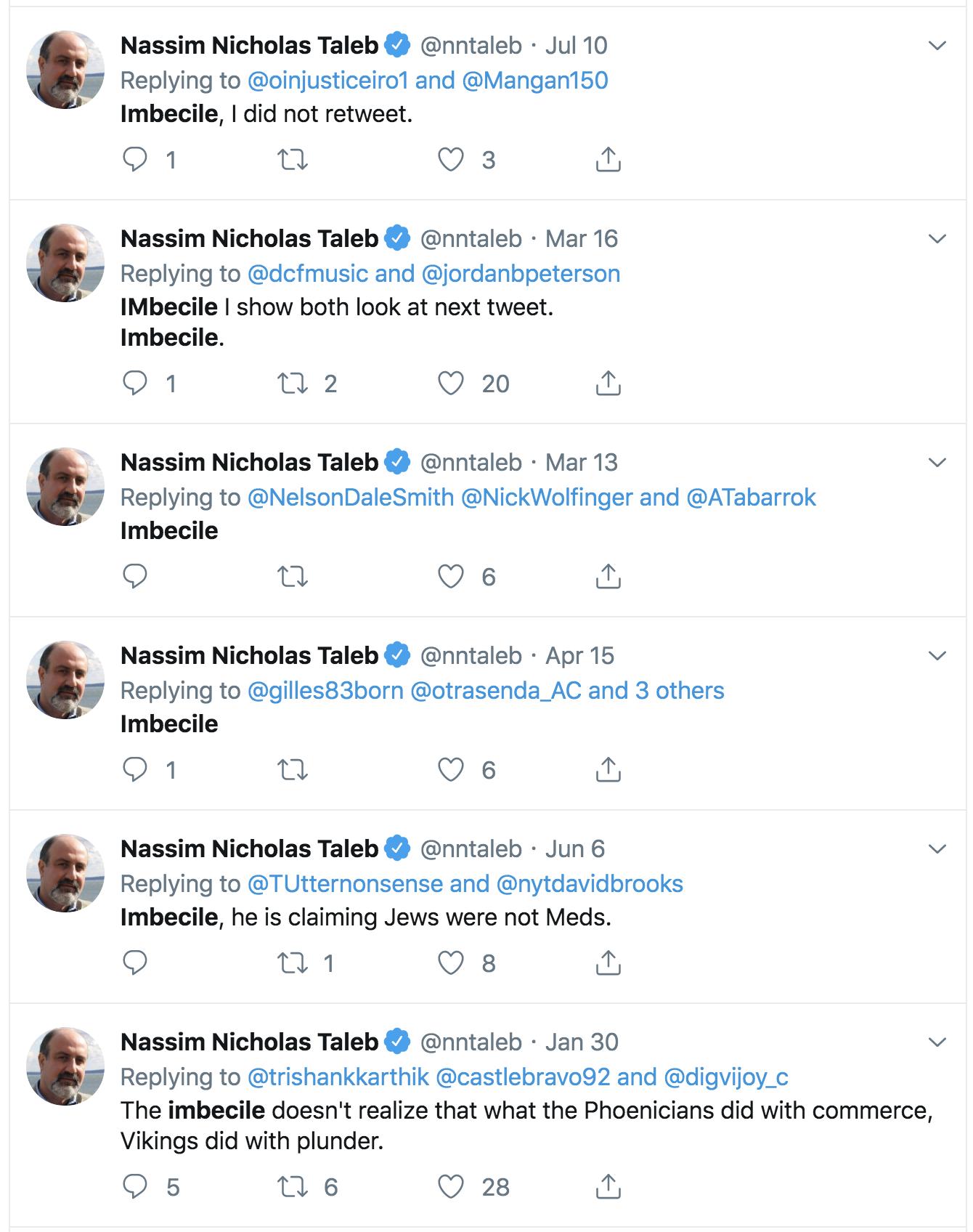Like the Jan 30 tweet with 28 likes
Viewport: 973px width, 1232px height.
(x=450, y=1186)
